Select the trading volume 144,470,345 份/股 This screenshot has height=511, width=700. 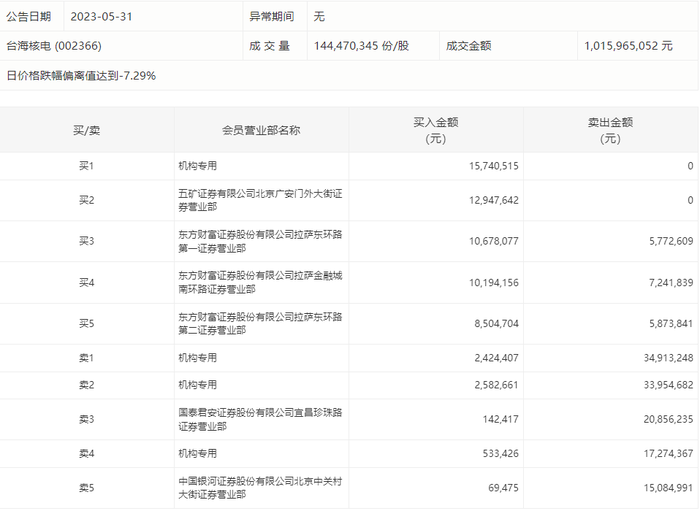coord(361,46)
